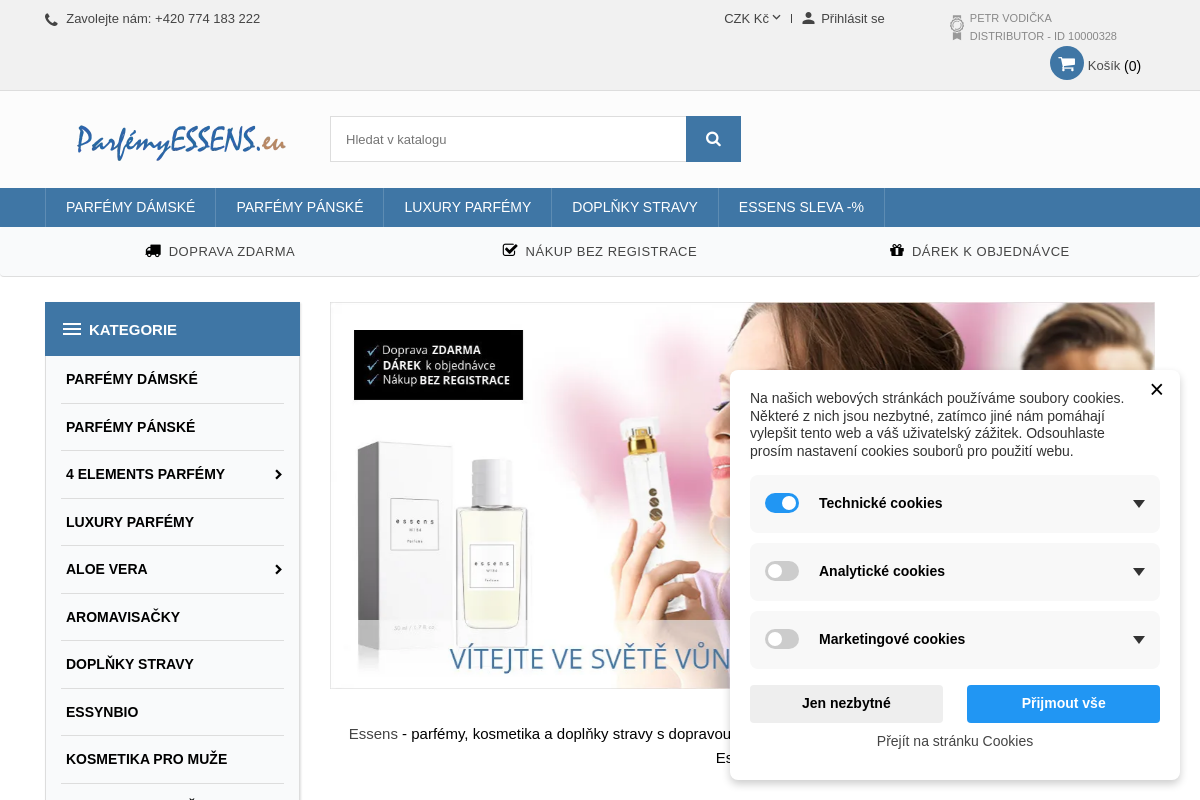
Task: Toggle the Technické cookies switch
Action: coord(782,503)
